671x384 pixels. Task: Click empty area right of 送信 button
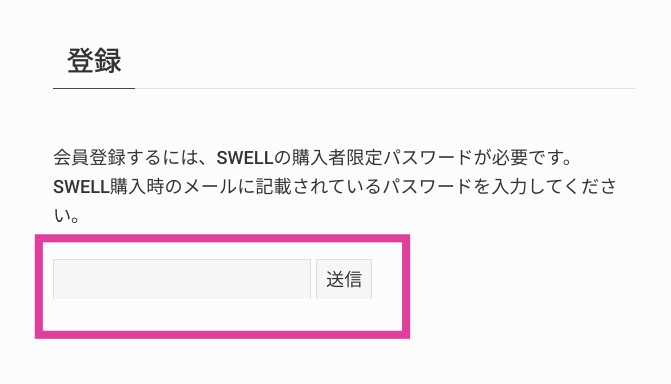pyautogui.click(x=387, y=279)
